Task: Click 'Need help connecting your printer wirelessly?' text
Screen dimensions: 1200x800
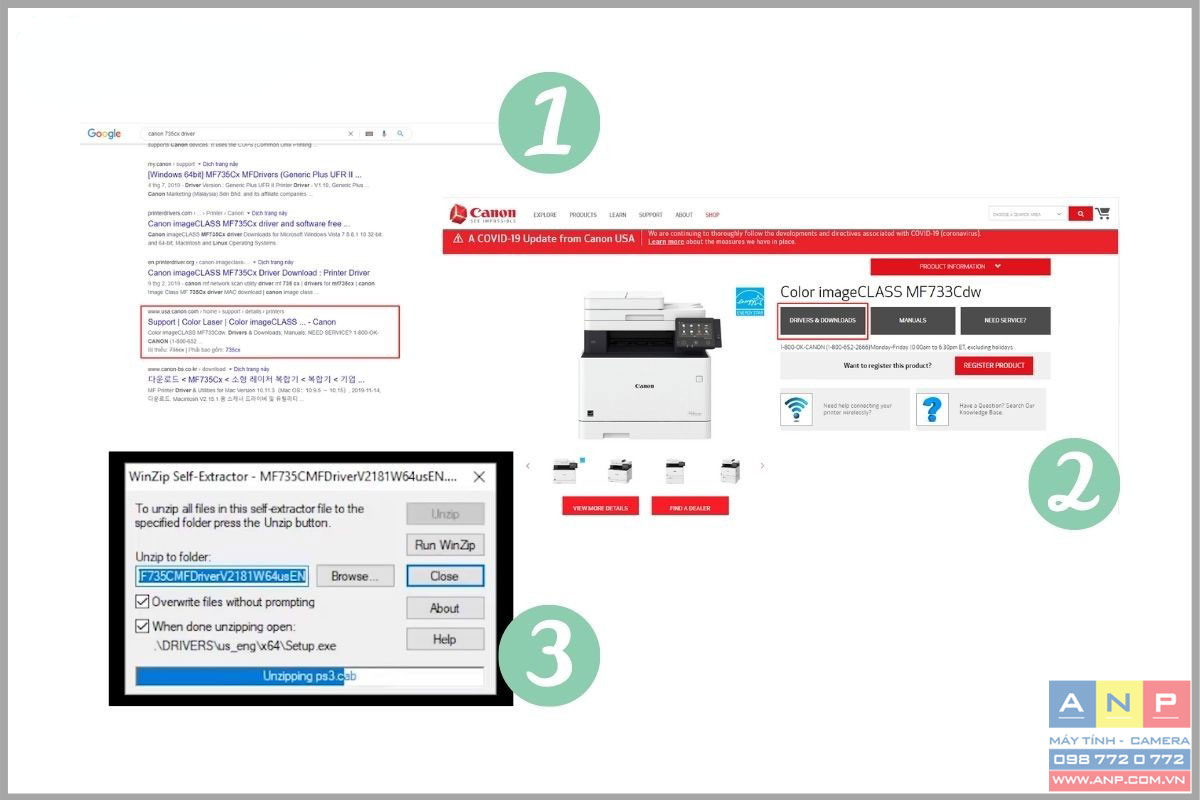Action: (x=858, y=409)
